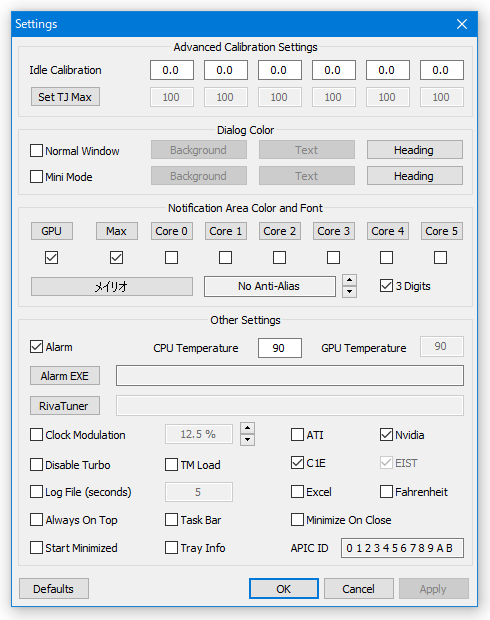Click the Mini Mode Heading color button
The image size is (490, 620).
[x=414, y=176]
